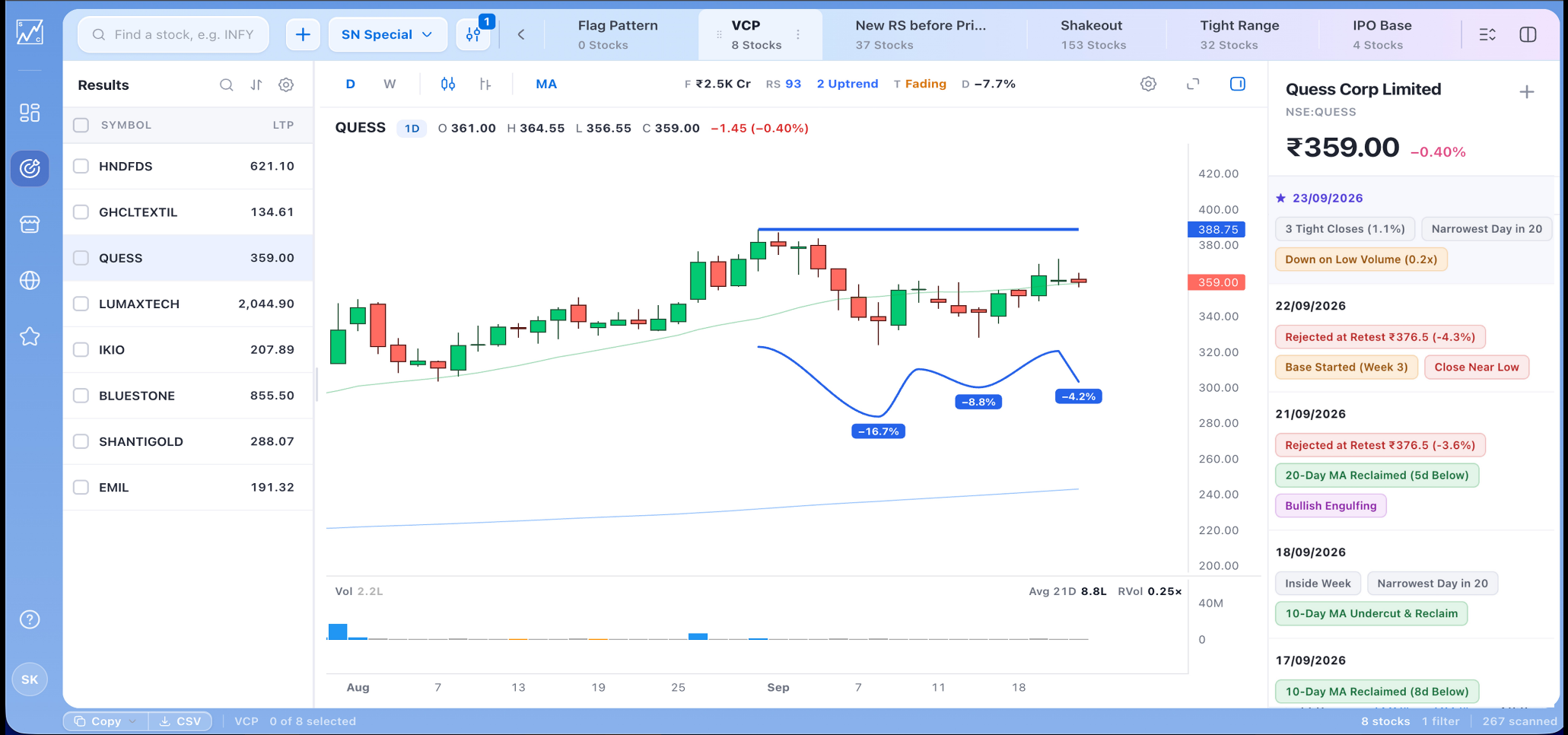Screen dimensions: 1568x735
Task: Check the LUMAXTECH checkbox
Action: click(81, 304)
